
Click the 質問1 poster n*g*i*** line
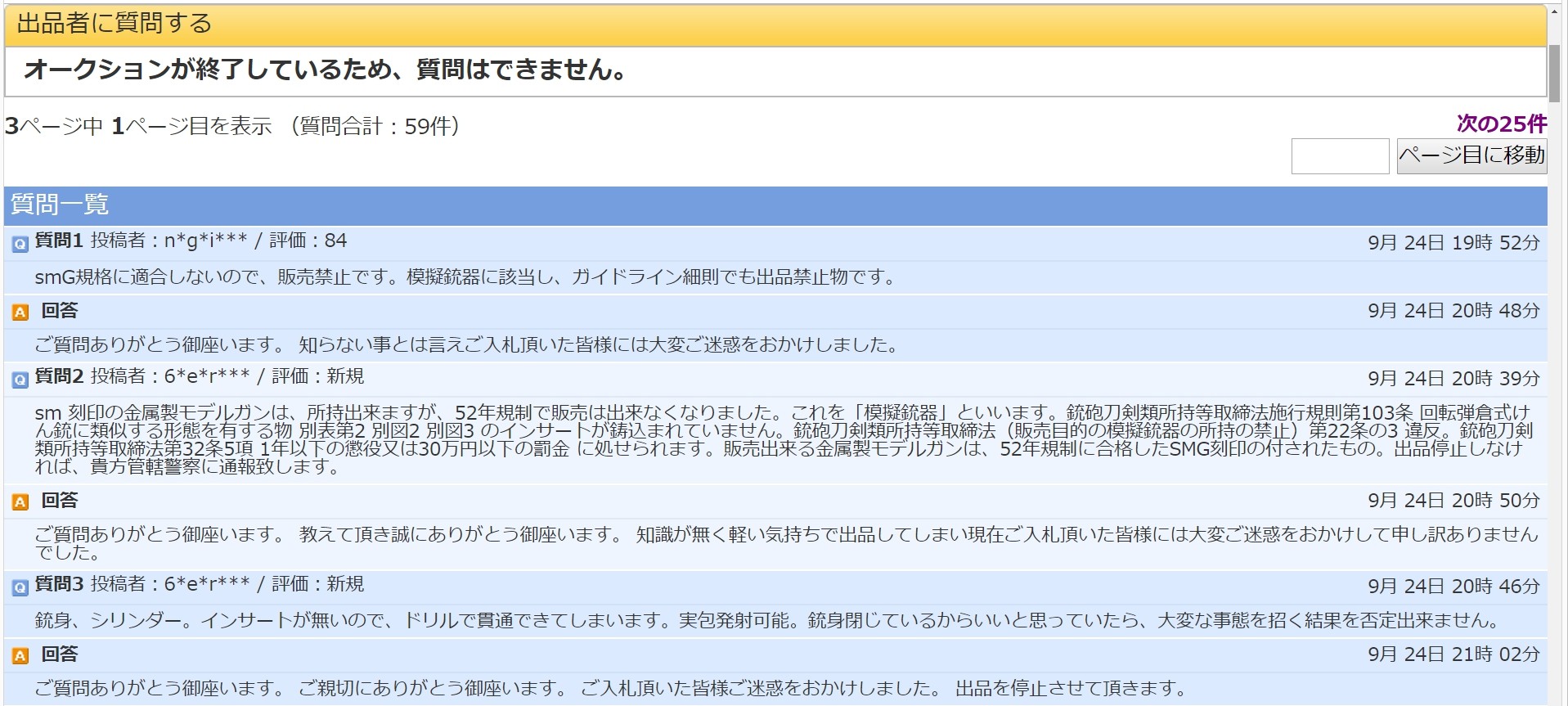[191, 241]
